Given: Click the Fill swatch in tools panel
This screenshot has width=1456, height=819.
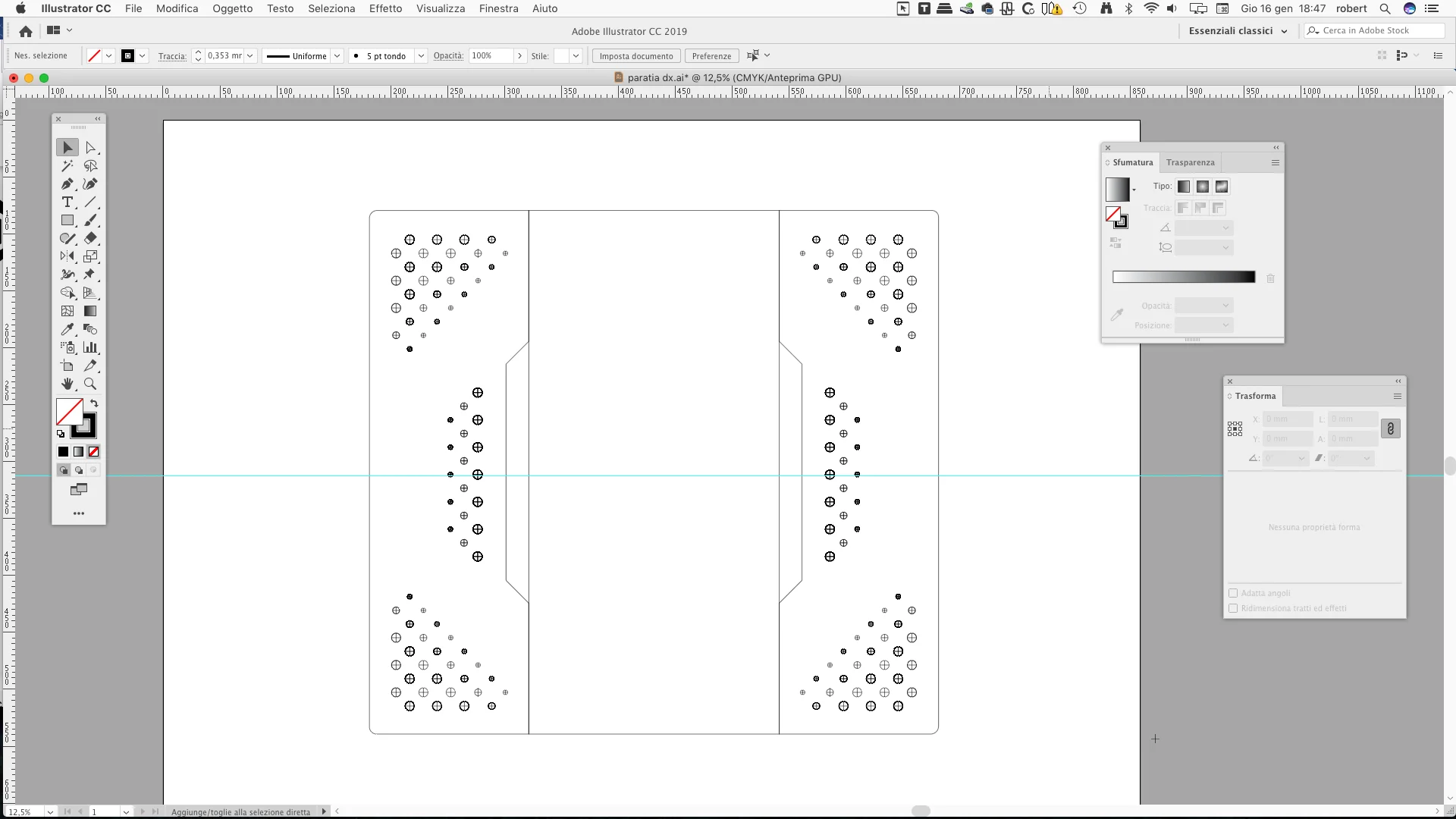Looking at the screenshot, I should click(69, 412).
